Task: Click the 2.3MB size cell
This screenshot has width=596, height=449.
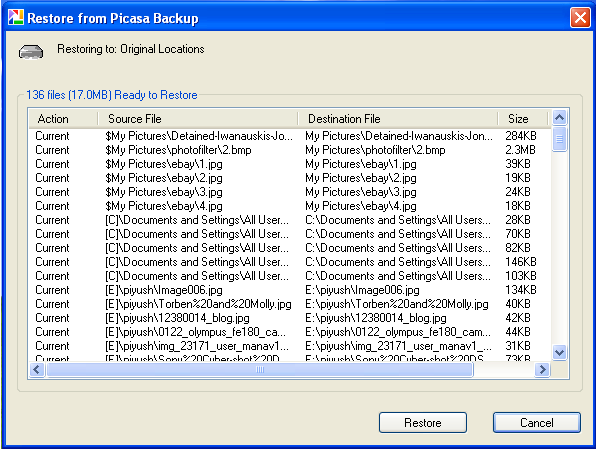Action: [520, 150]
